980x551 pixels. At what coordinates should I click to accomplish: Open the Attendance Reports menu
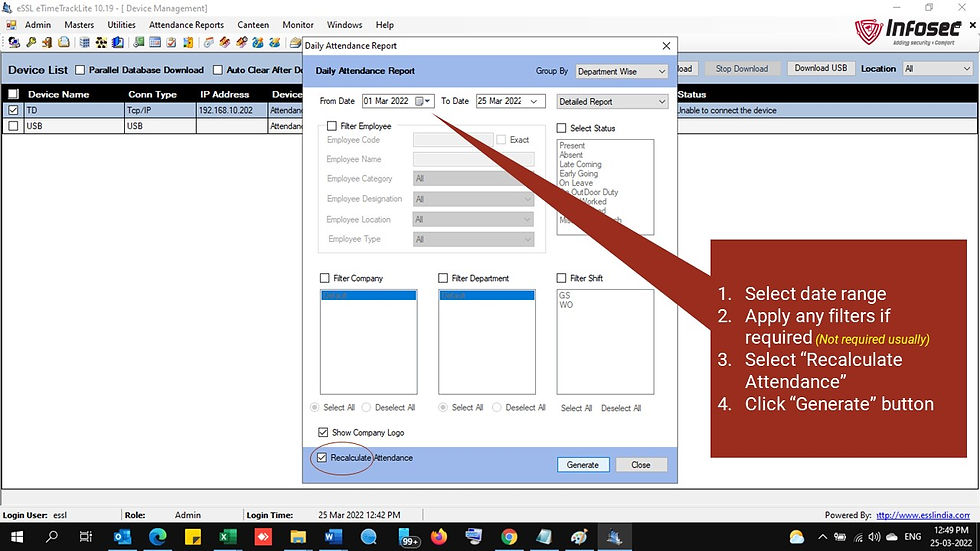(186, 25)
